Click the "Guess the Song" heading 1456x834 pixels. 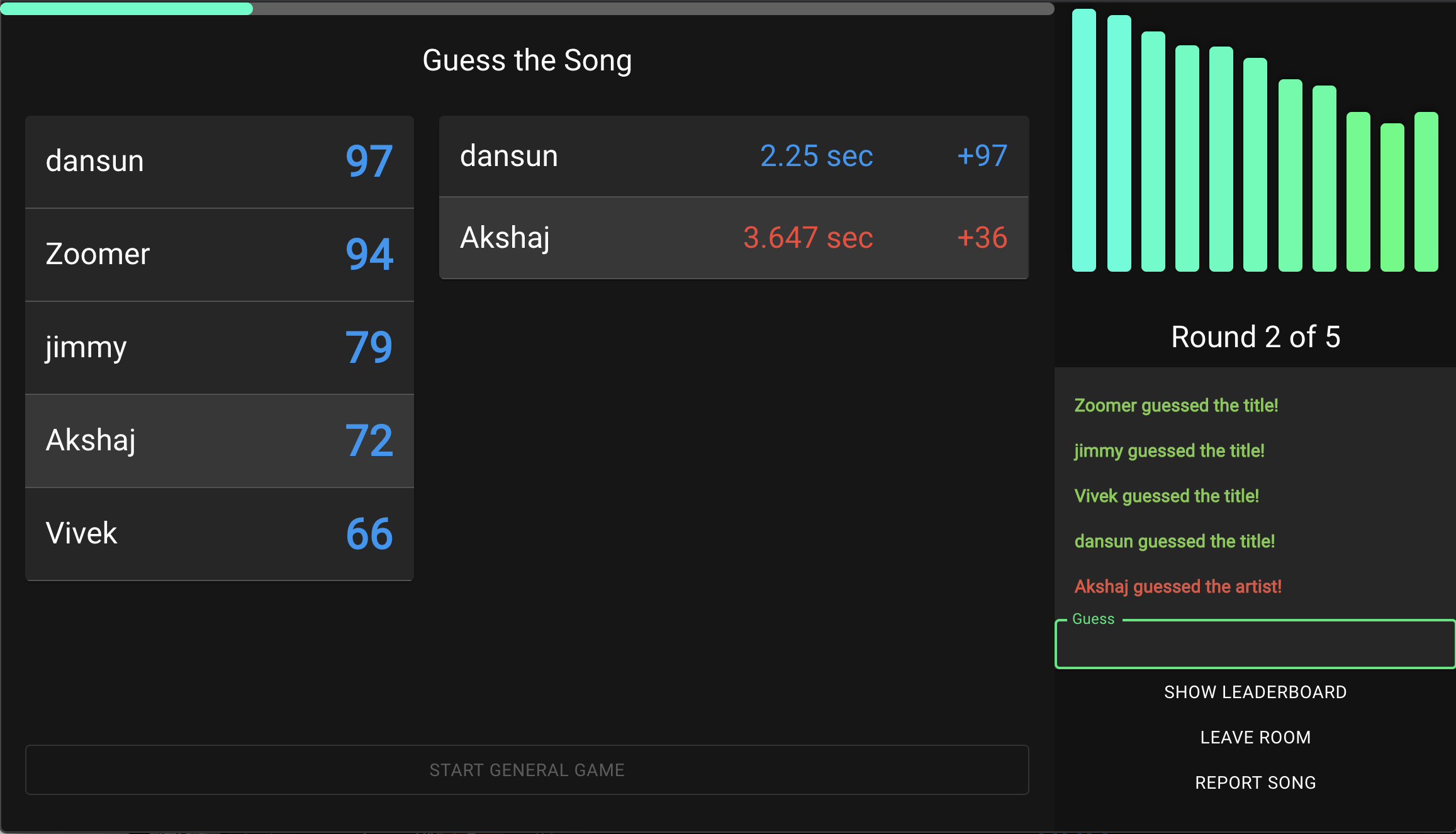coord(527,60)
